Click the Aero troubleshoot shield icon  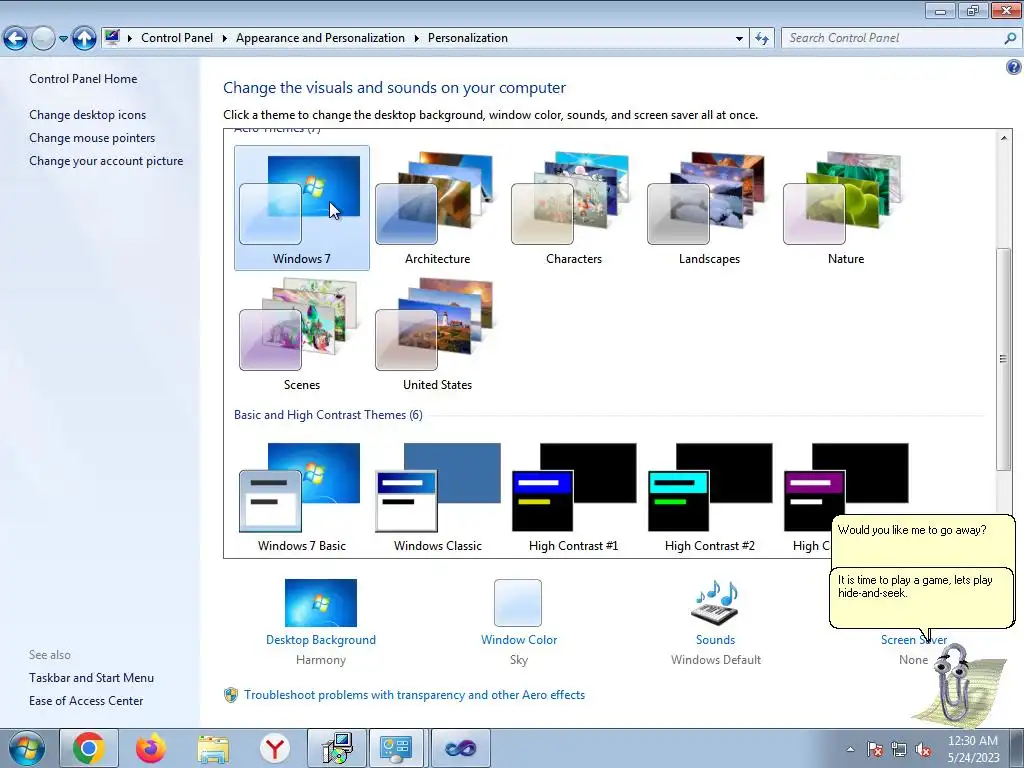[x=231, y=695]
